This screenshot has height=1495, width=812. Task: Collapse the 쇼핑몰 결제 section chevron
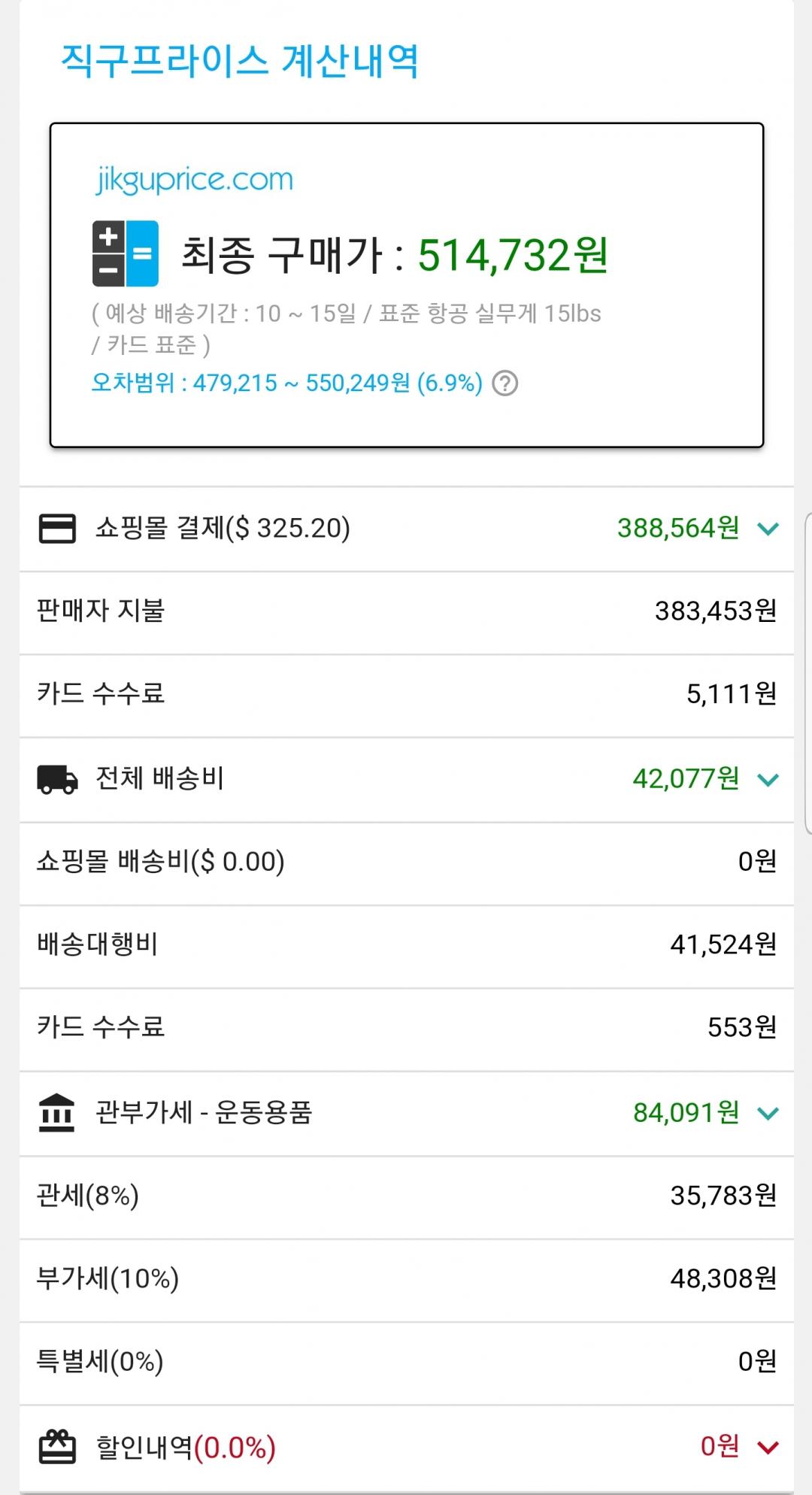point(768,529)
